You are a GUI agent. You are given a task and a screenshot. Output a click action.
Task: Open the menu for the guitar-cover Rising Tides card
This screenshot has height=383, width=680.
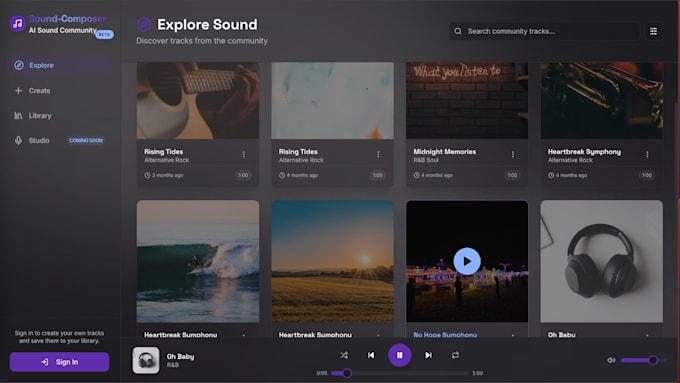[x=244, y=154]
